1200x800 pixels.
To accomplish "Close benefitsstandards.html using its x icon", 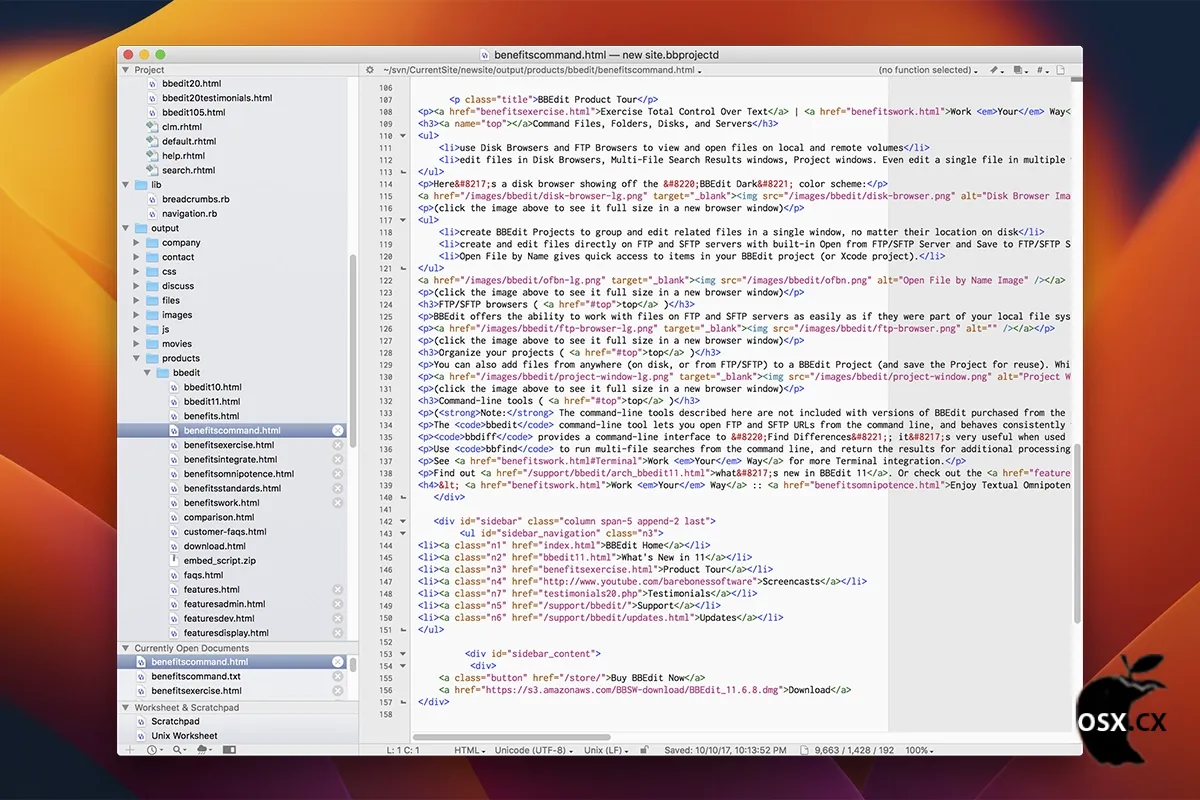I will point(338,488).
